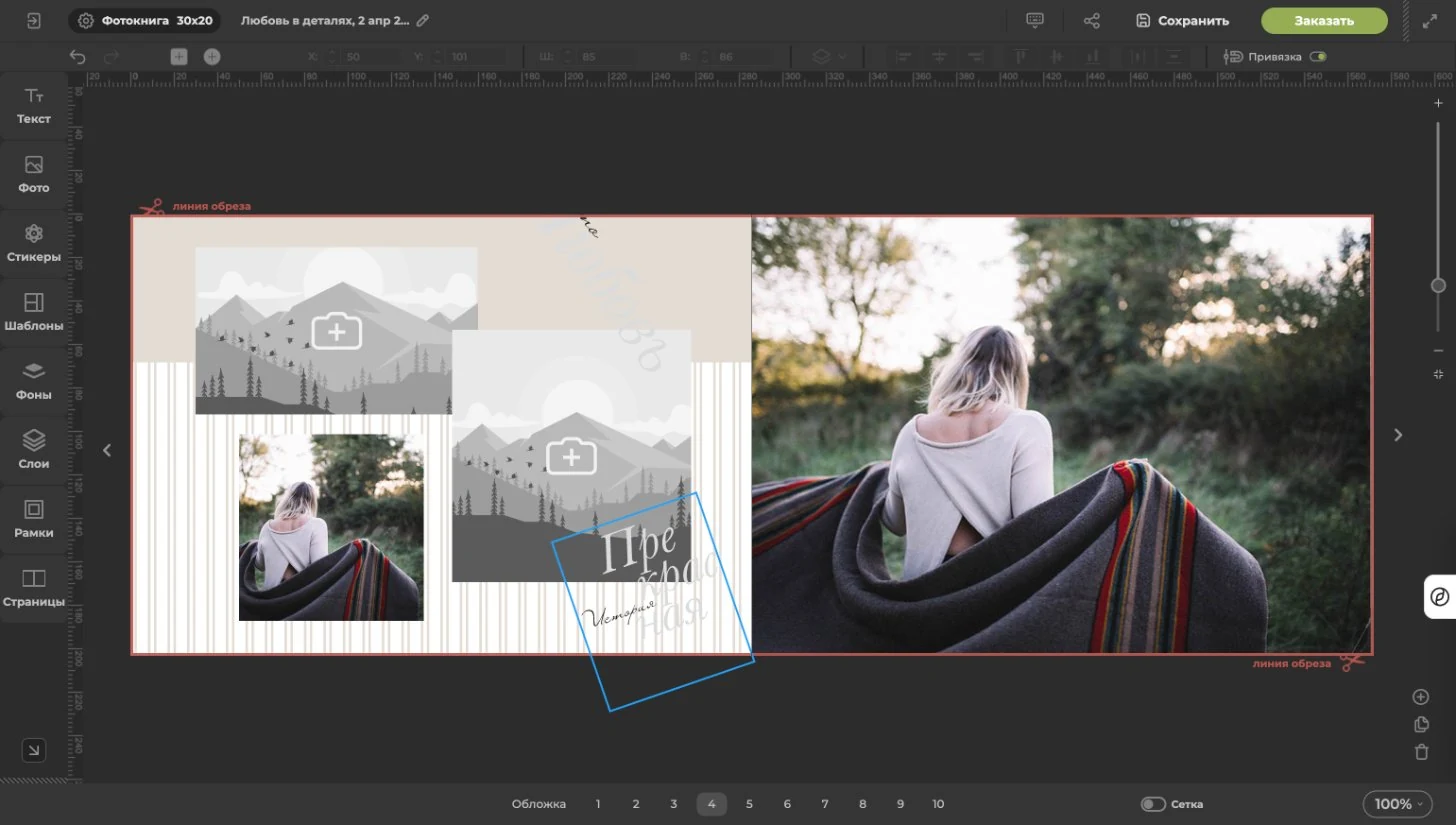
Task: Click the exit icon at top left
Action: coord(33,20)
